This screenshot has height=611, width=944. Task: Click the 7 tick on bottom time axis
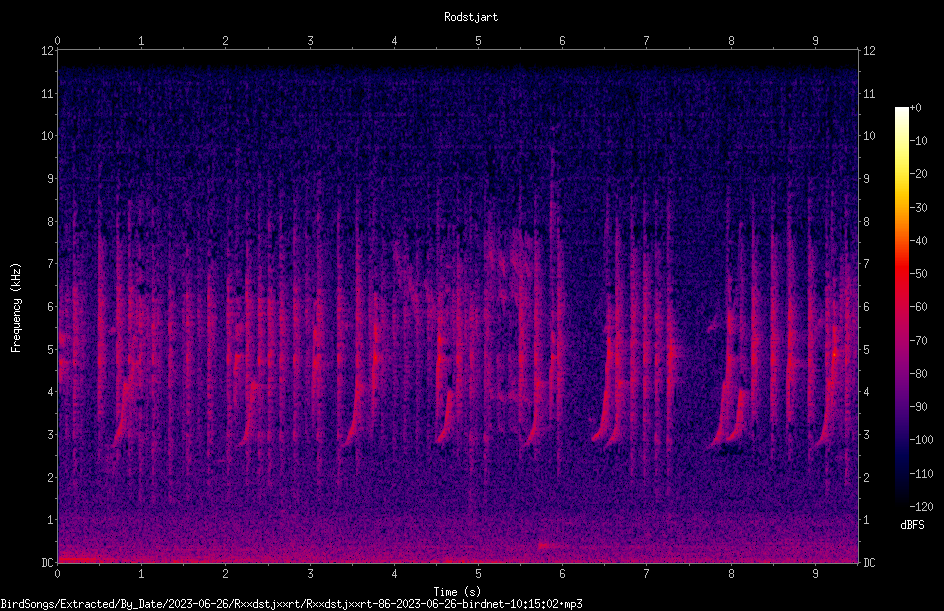pos(647,574)
